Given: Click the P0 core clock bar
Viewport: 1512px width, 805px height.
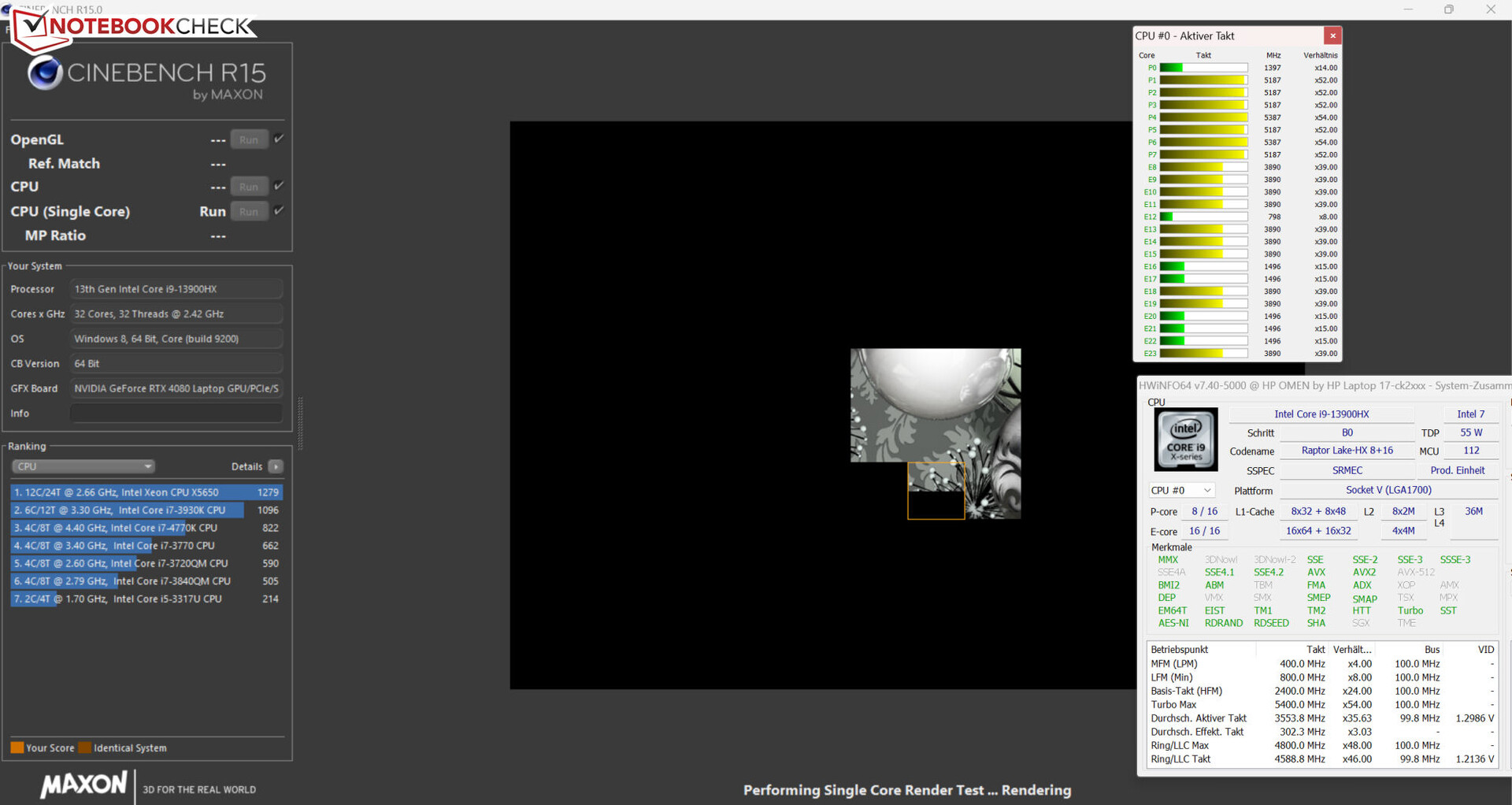Looking at the screenshot, I should coord(1203,68).
